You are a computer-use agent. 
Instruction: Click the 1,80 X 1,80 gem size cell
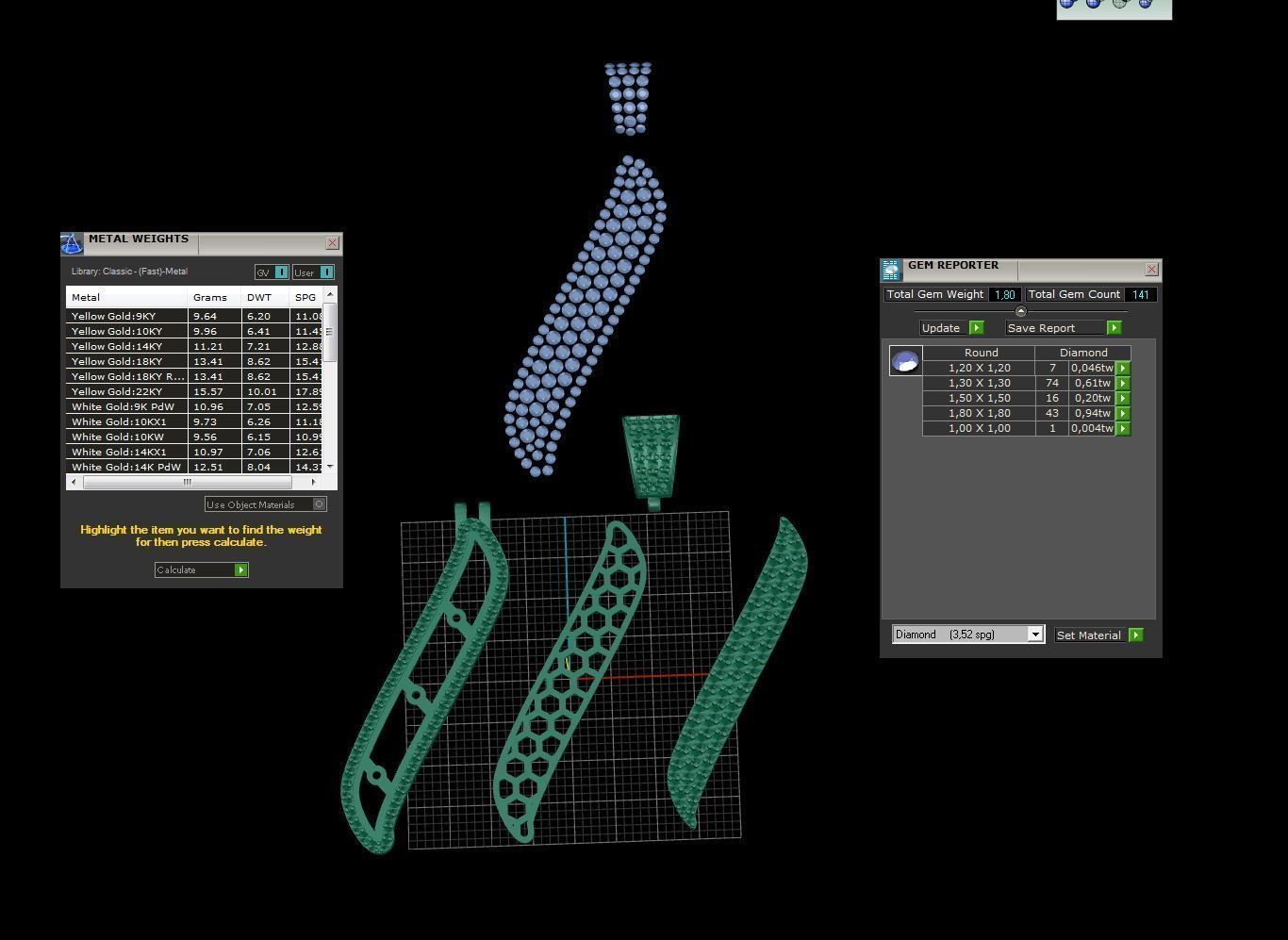click(x=979, y=413)
